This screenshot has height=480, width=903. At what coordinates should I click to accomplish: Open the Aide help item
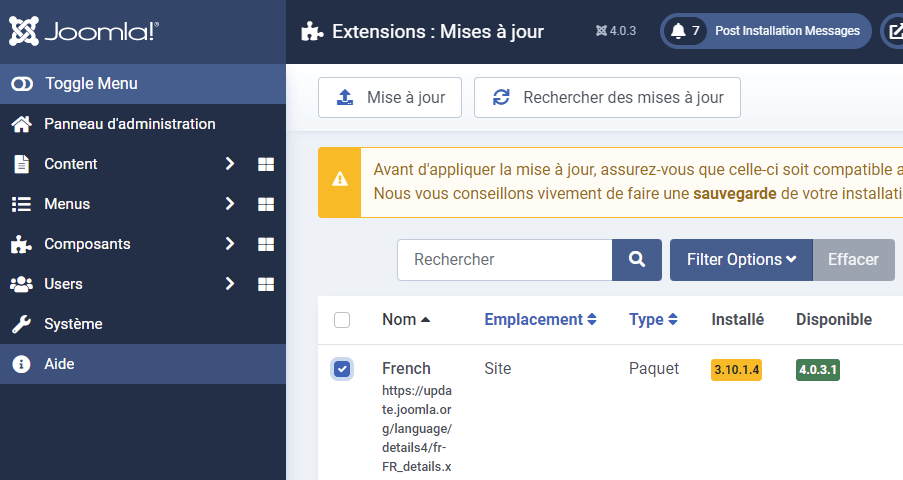tap(143, 364)
